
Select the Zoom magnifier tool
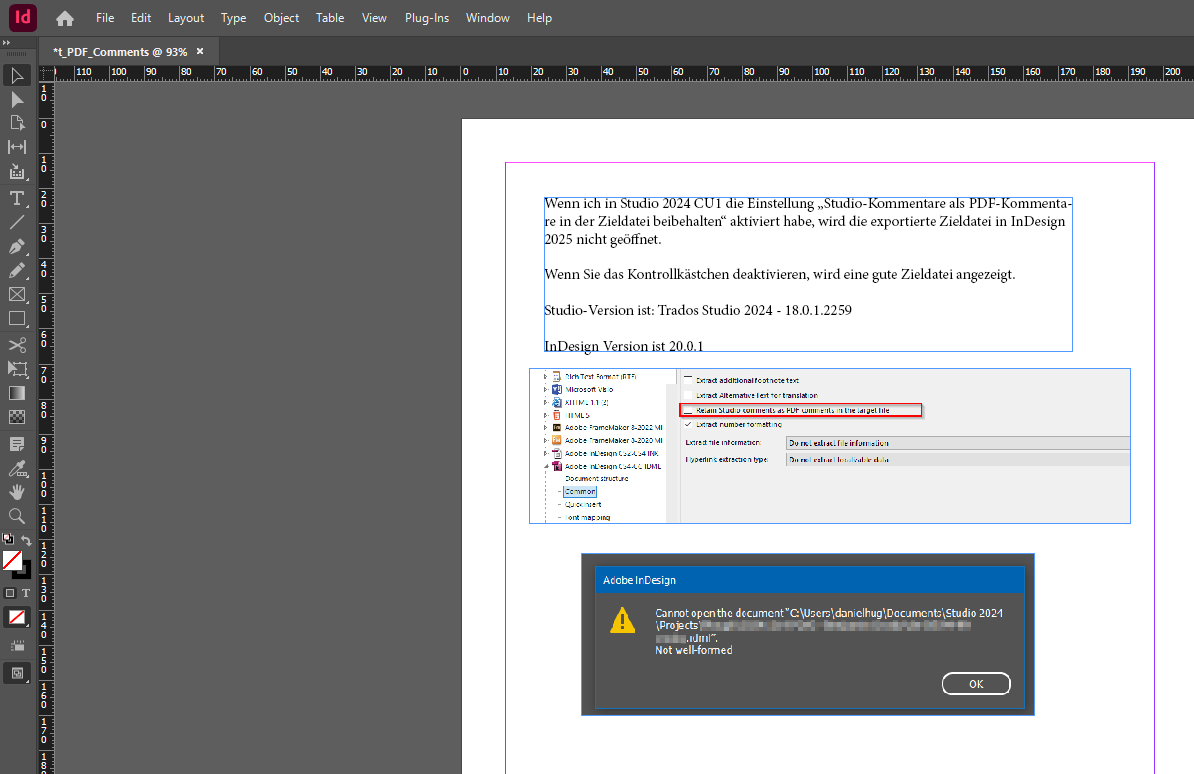pos(17,517)
